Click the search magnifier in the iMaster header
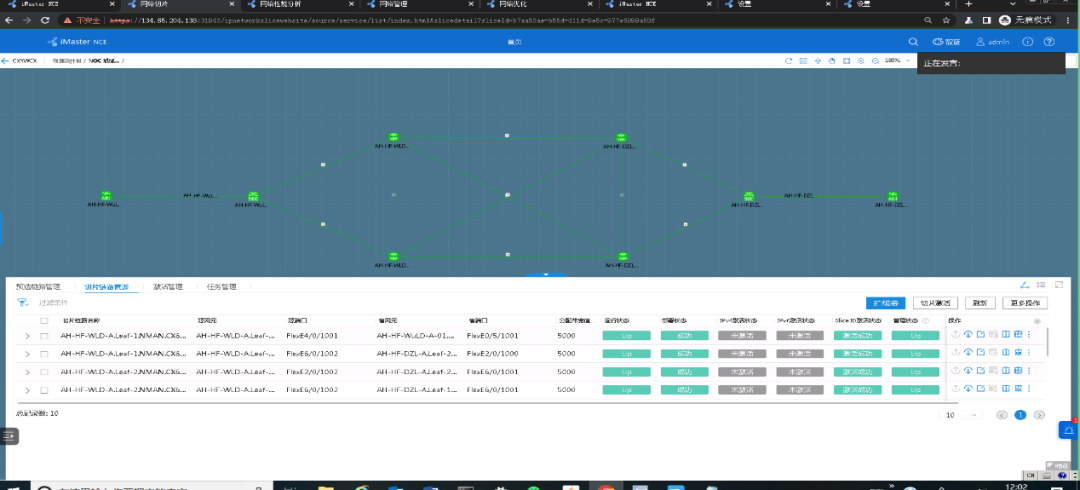1080x490 pixels. (912, 42)
